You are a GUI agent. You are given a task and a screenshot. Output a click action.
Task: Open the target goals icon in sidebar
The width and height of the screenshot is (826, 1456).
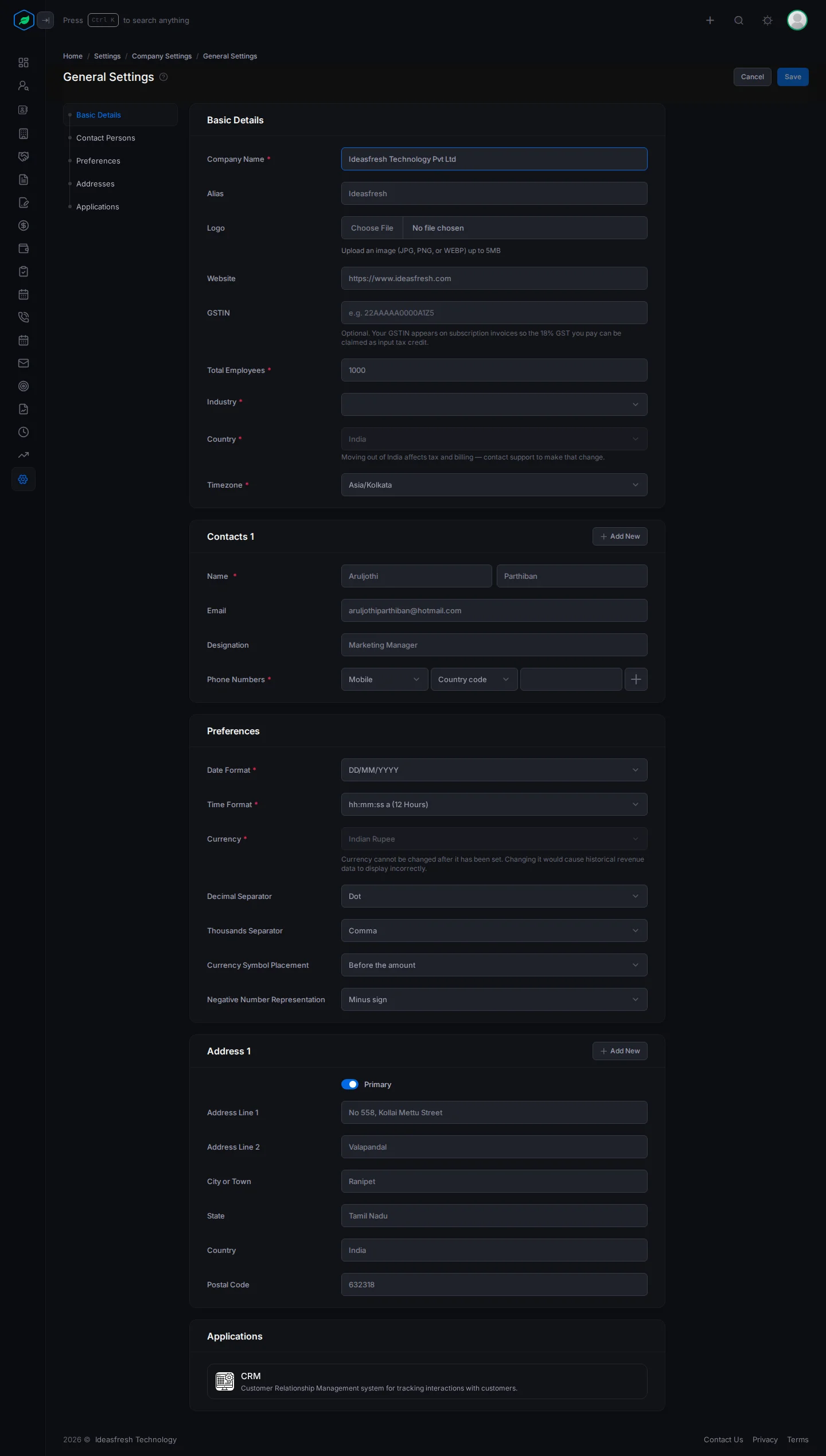click(x=24, y=386)
